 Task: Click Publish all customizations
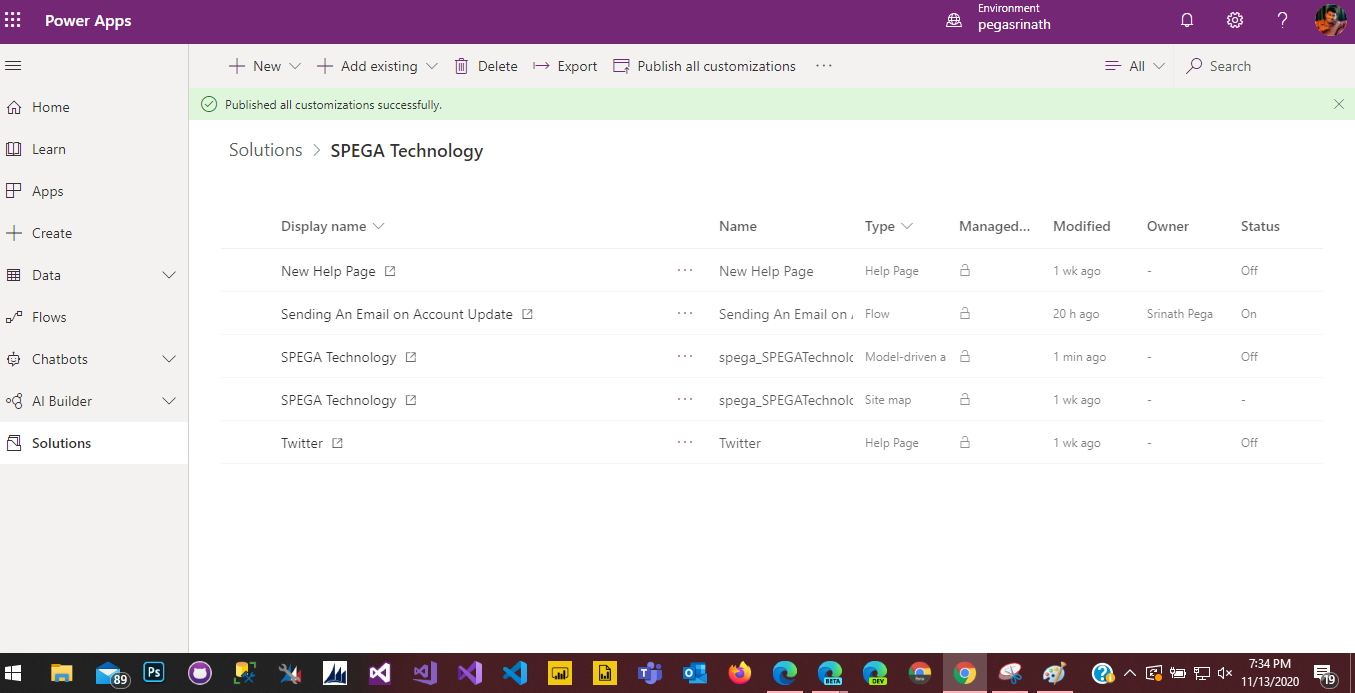pos(714,66)
